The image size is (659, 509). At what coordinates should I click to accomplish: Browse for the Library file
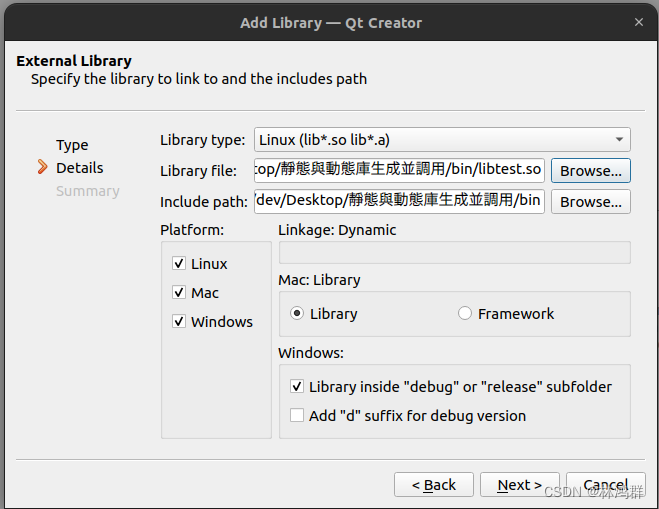click(590, 171)
